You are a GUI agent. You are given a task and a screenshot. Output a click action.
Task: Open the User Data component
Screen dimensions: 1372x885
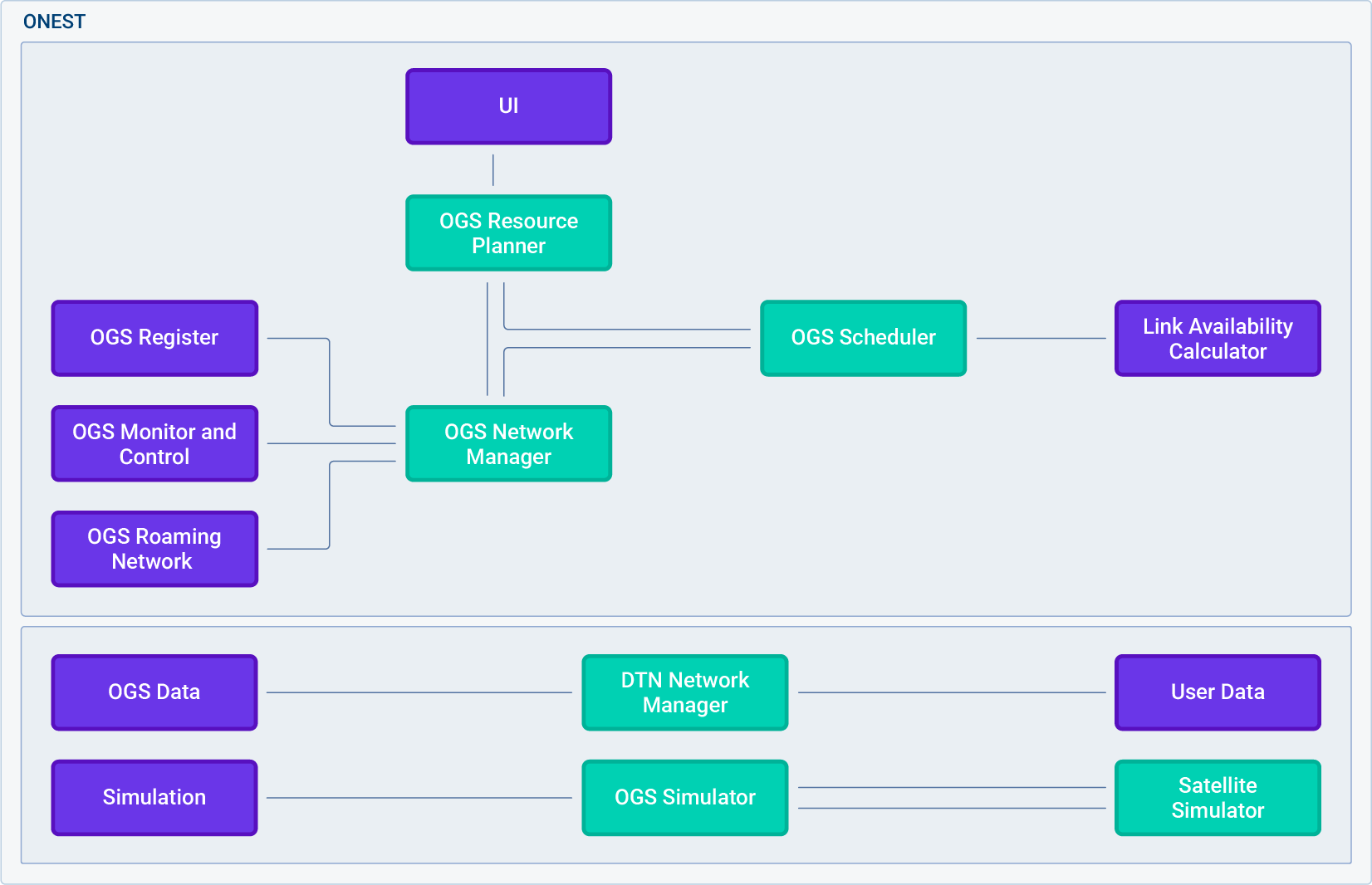pyautogui.click(x=1217, y=692)
